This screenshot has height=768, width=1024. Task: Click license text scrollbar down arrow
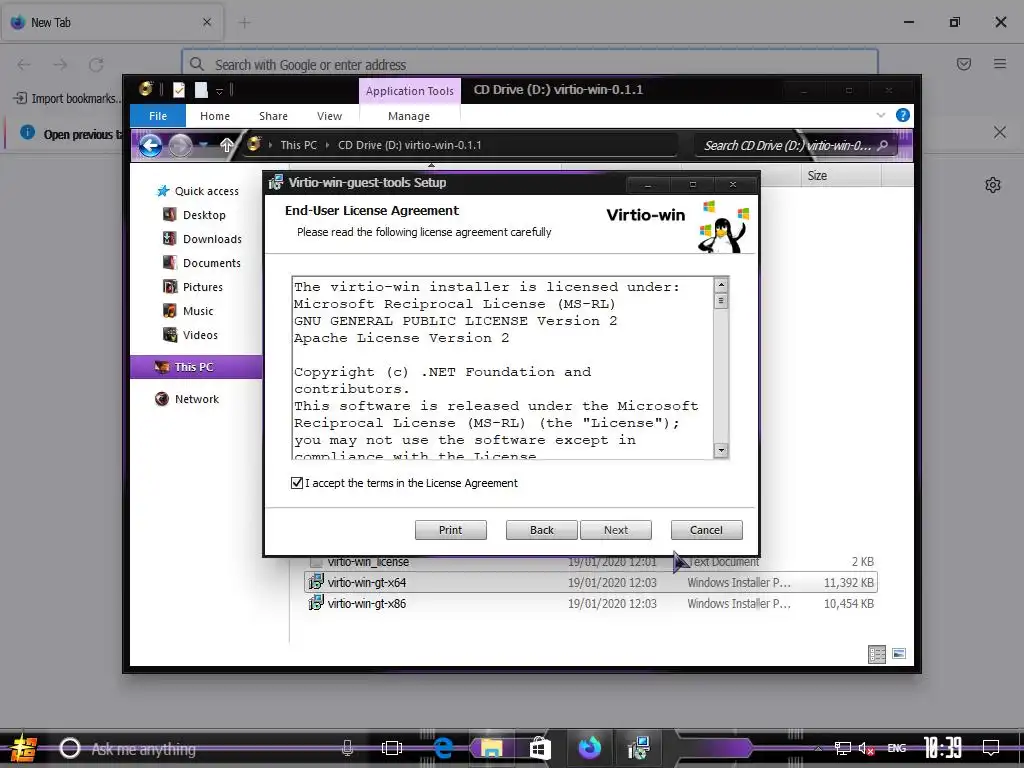pyautogui.click(x=721, y=450)
